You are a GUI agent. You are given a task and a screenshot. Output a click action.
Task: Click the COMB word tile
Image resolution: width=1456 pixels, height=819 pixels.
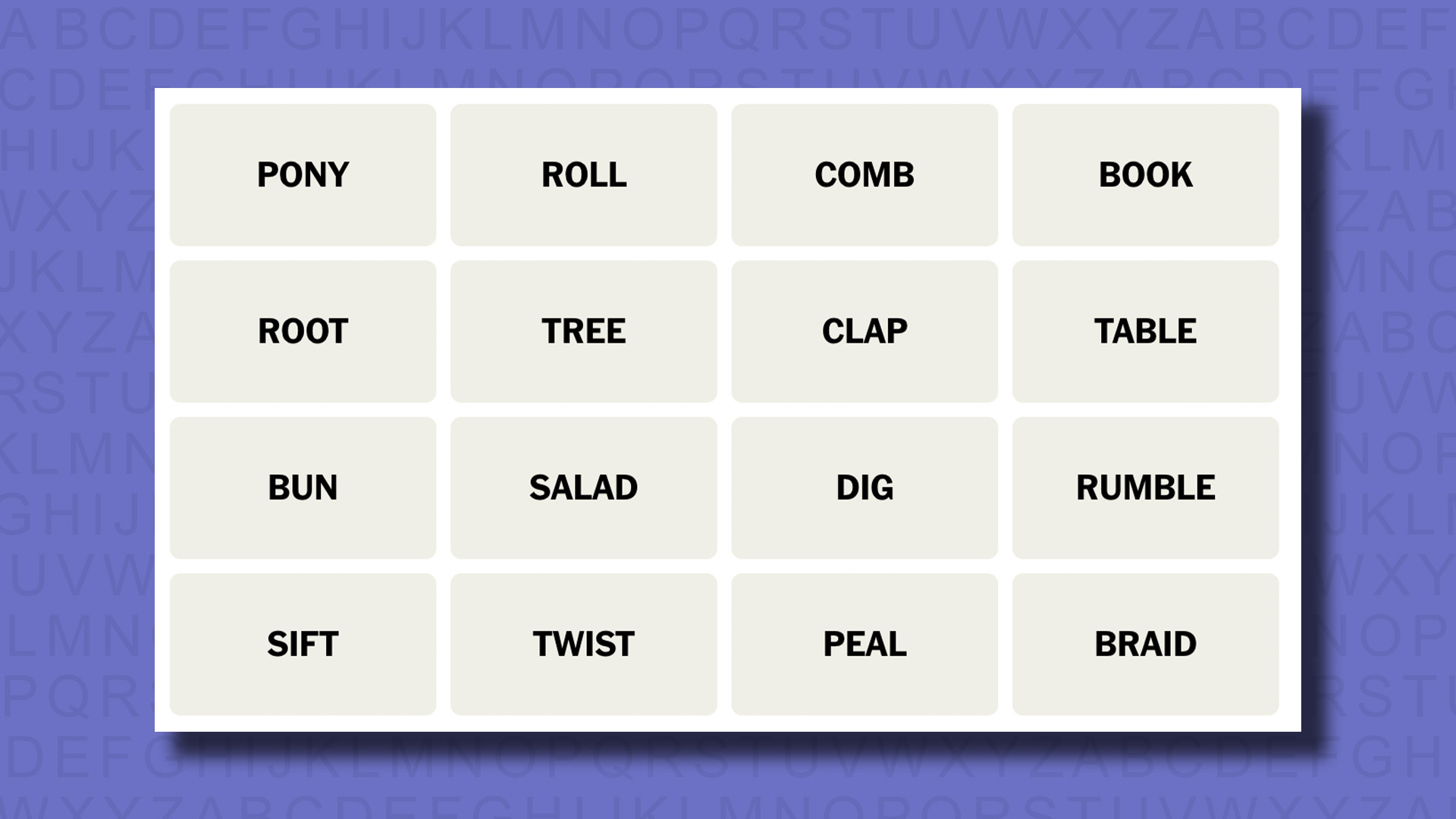point(864,175)
